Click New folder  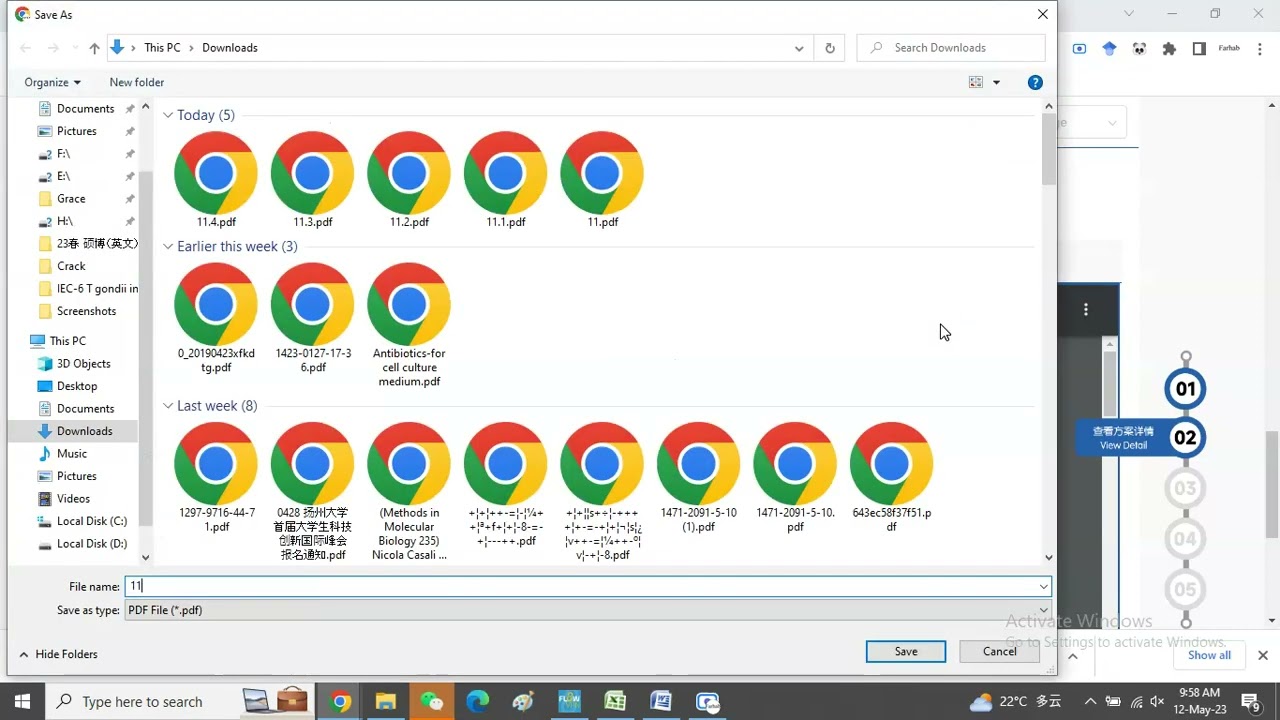pyautogui.click(x=137, y=82)
